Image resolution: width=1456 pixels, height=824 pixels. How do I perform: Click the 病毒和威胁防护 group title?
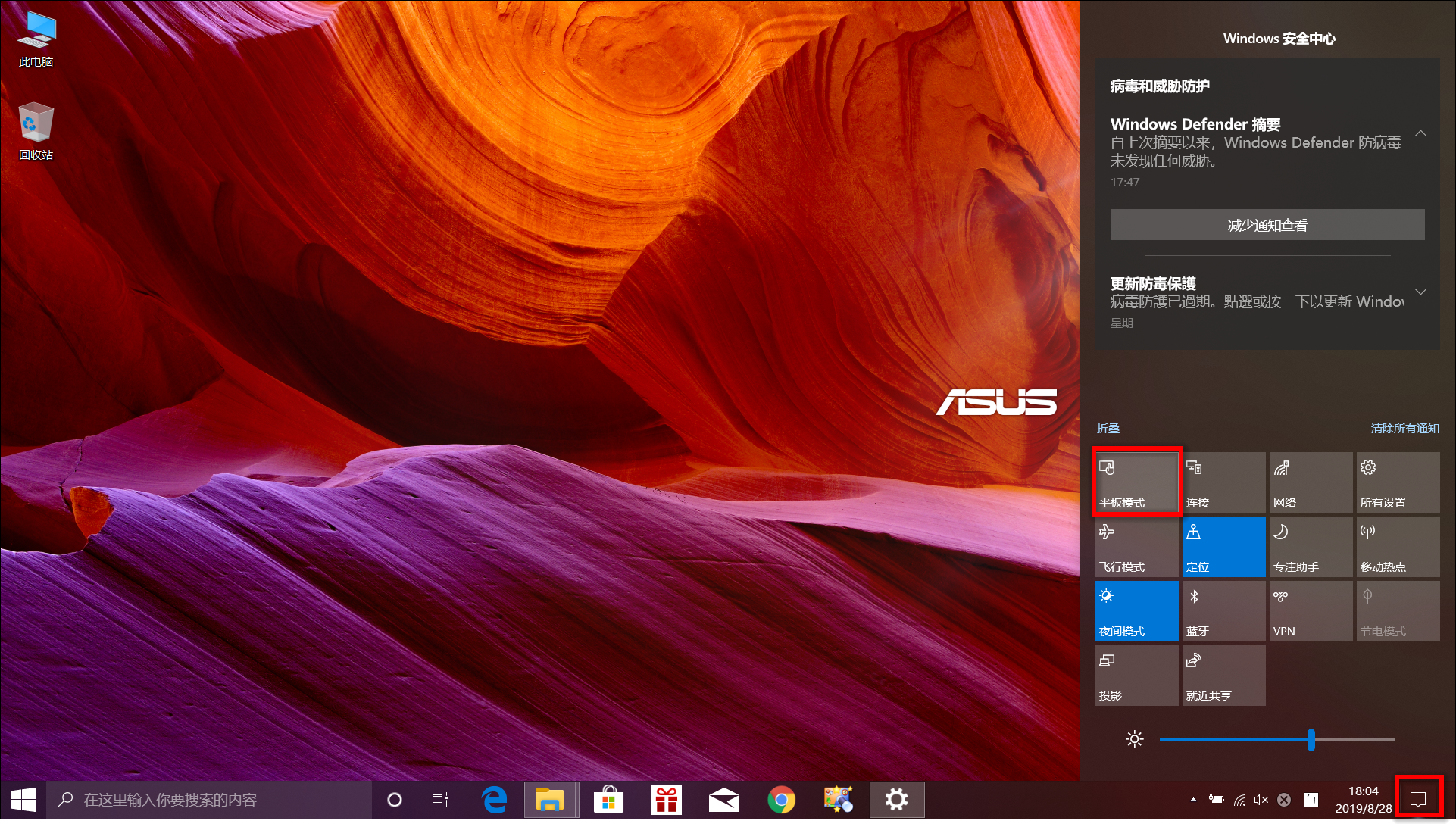click(x=1160, y=86)
